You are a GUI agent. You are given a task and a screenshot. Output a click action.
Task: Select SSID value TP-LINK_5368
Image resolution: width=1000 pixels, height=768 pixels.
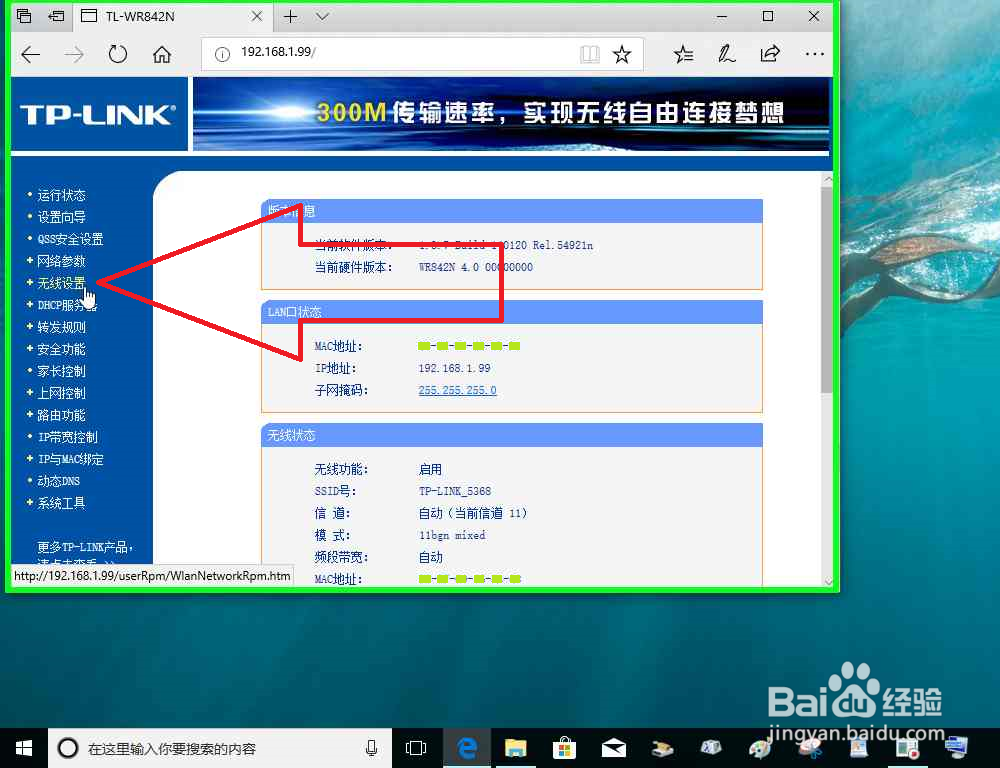coord(455,491)
